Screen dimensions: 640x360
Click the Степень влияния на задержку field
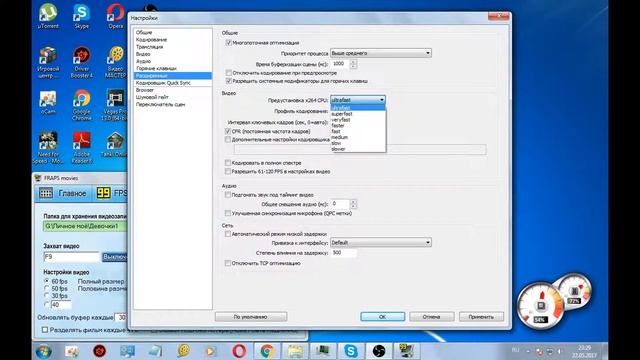pyautogui.click(x=343, y=253)
